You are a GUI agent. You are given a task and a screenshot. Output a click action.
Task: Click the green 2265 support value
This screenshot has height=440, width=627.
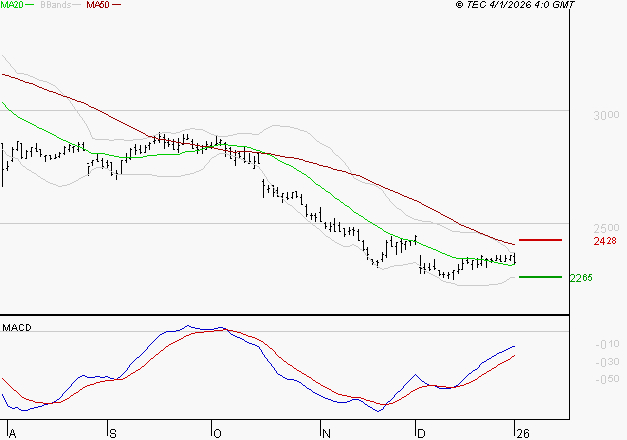point(581,278)
